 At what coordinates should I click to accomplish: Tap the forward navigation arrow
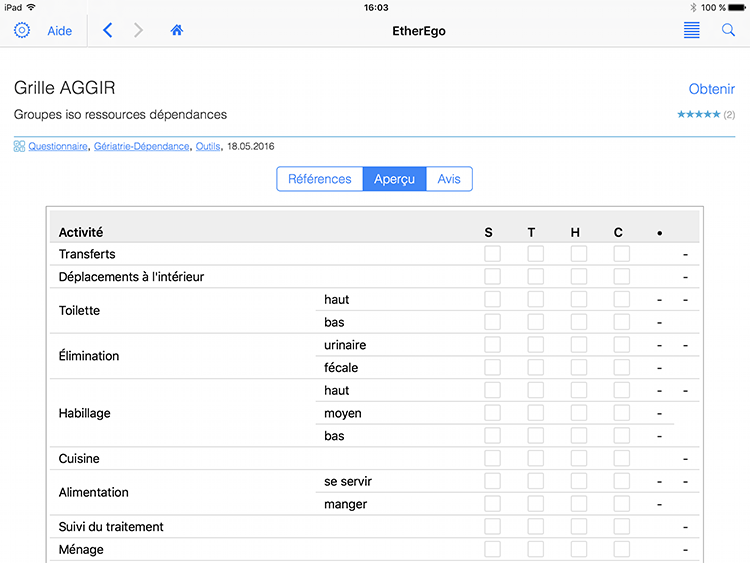pos(138,31)
